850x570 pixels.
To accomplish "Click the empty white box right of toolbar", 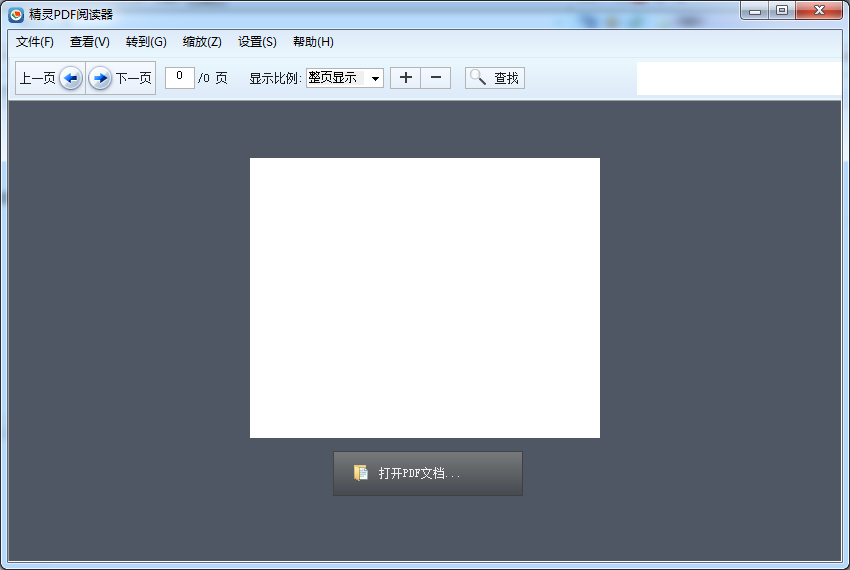I will coord(738,79).
